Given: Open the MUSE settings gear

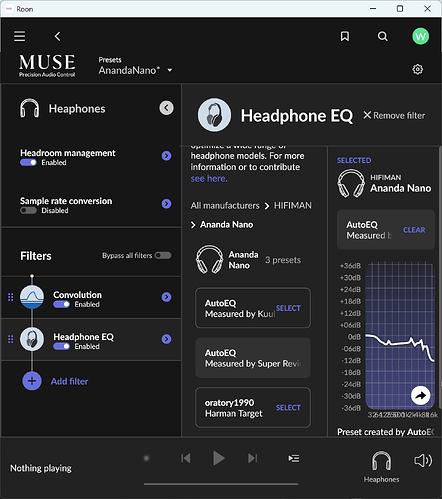Looking at the screenshot, I should click(417, 69).
